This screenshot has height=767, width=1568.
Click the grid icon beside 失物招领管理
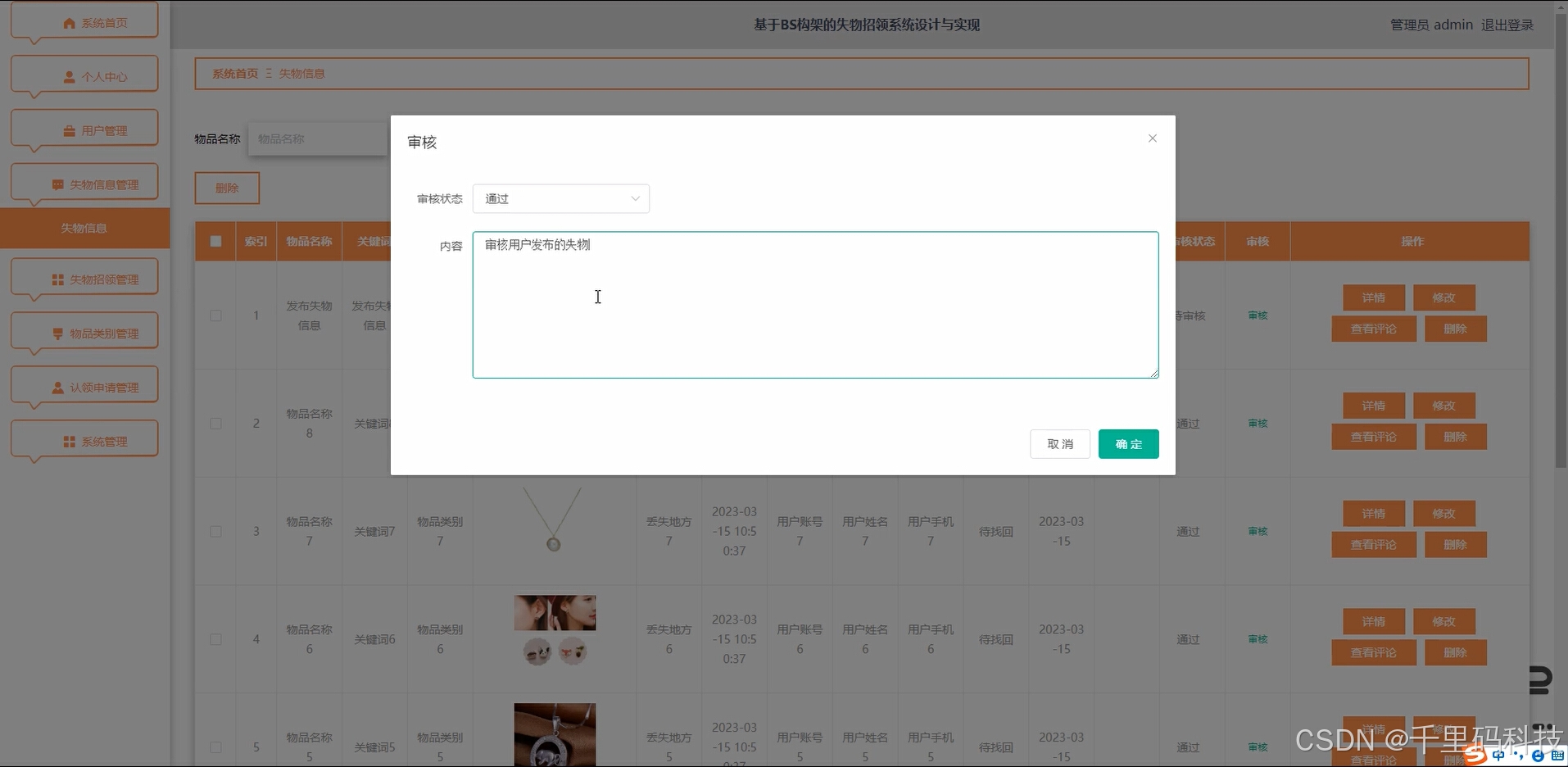[57, 280]
